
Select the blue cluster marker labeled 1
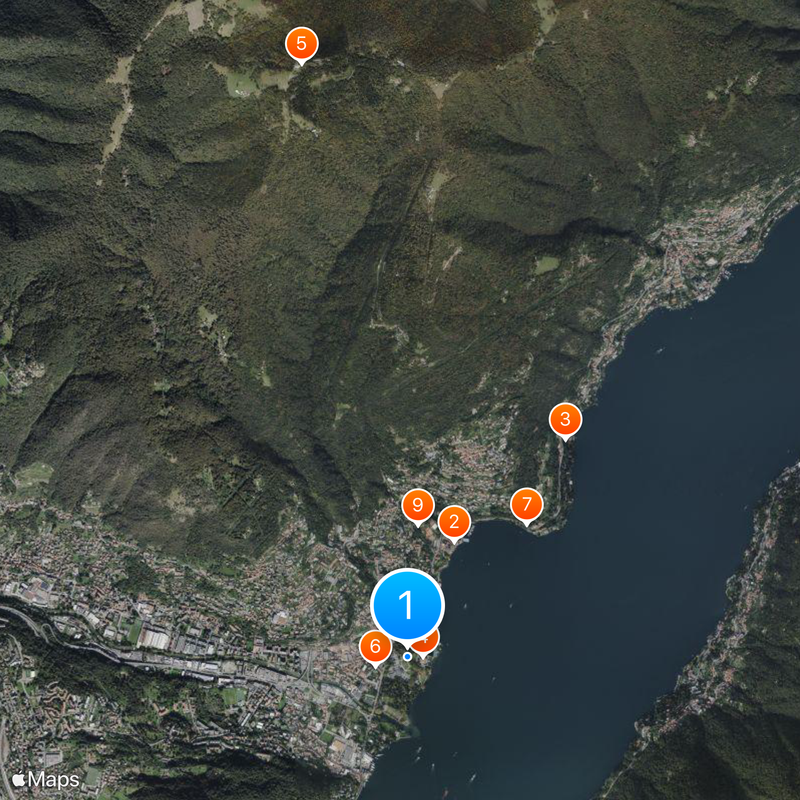[x=407, y=605]
